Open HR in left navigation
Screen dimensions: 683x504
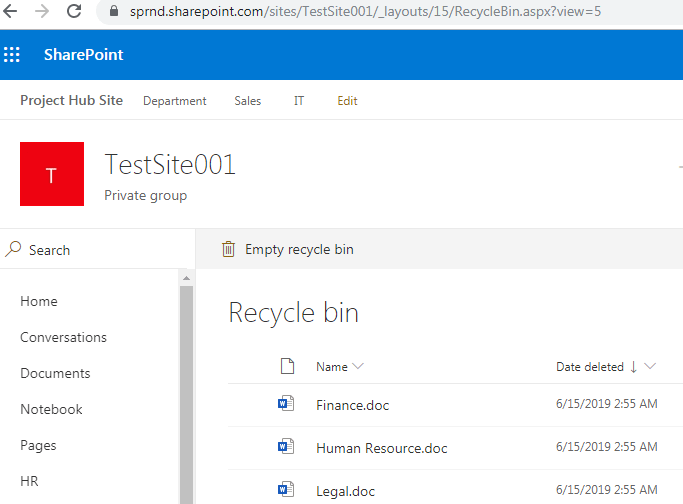pos(29,481)
